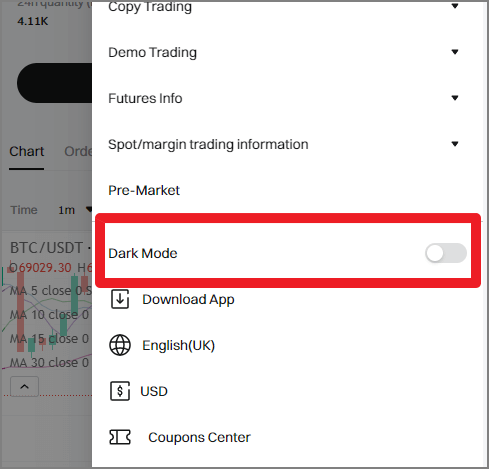Open Spot/margin trading information entry
This screenshot has width=489, height=469.
pos(208,144)
